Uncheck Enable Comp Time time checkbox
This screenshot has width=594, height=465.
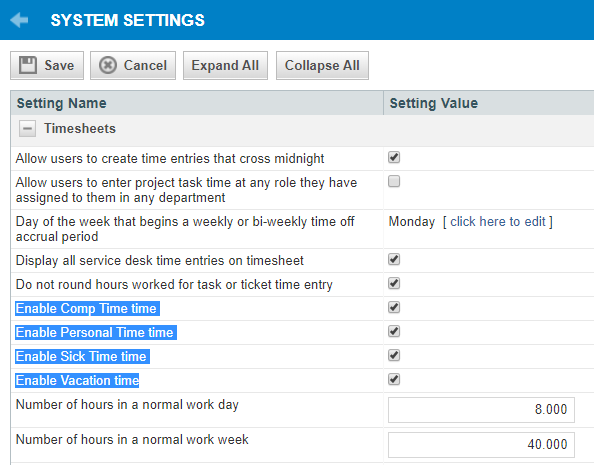[x=394, y=307]
